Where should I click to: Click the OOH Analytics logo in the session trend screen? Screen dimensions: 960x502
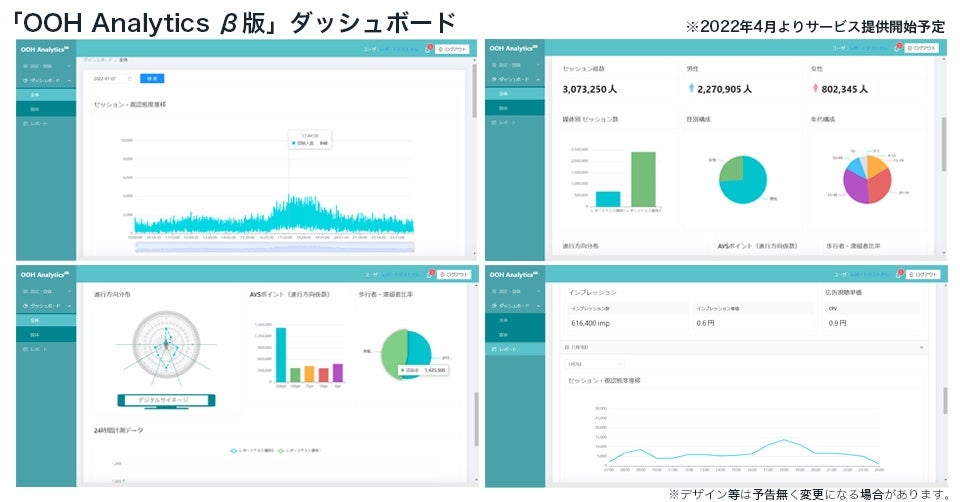pos(45,49)
